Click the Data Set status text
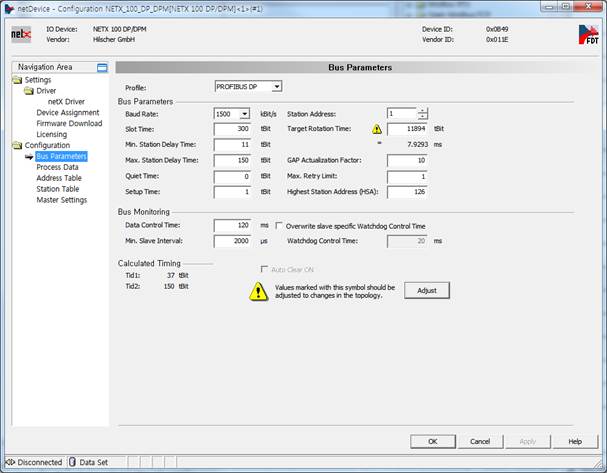 click(x=93, y=463)
